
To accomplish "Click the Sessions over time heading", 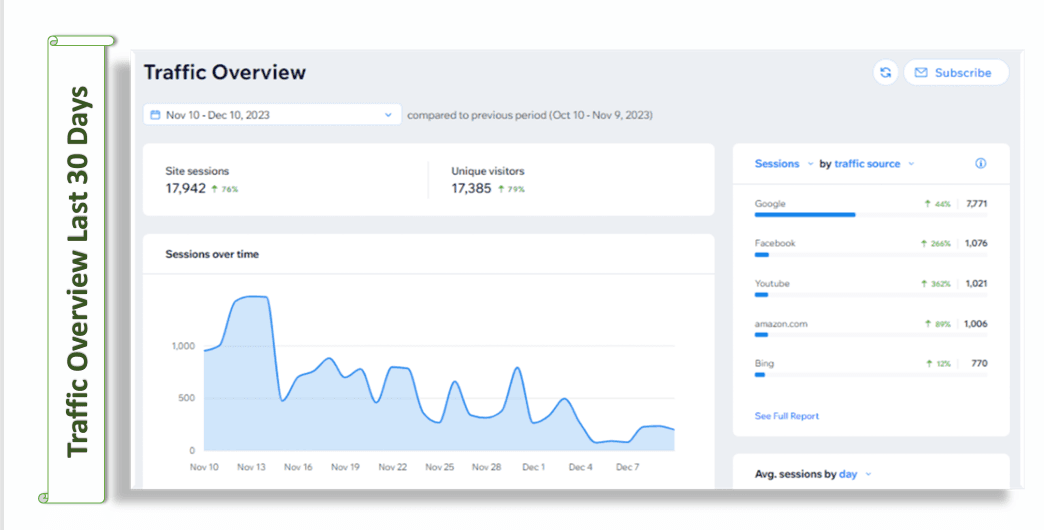I will 212,254.
